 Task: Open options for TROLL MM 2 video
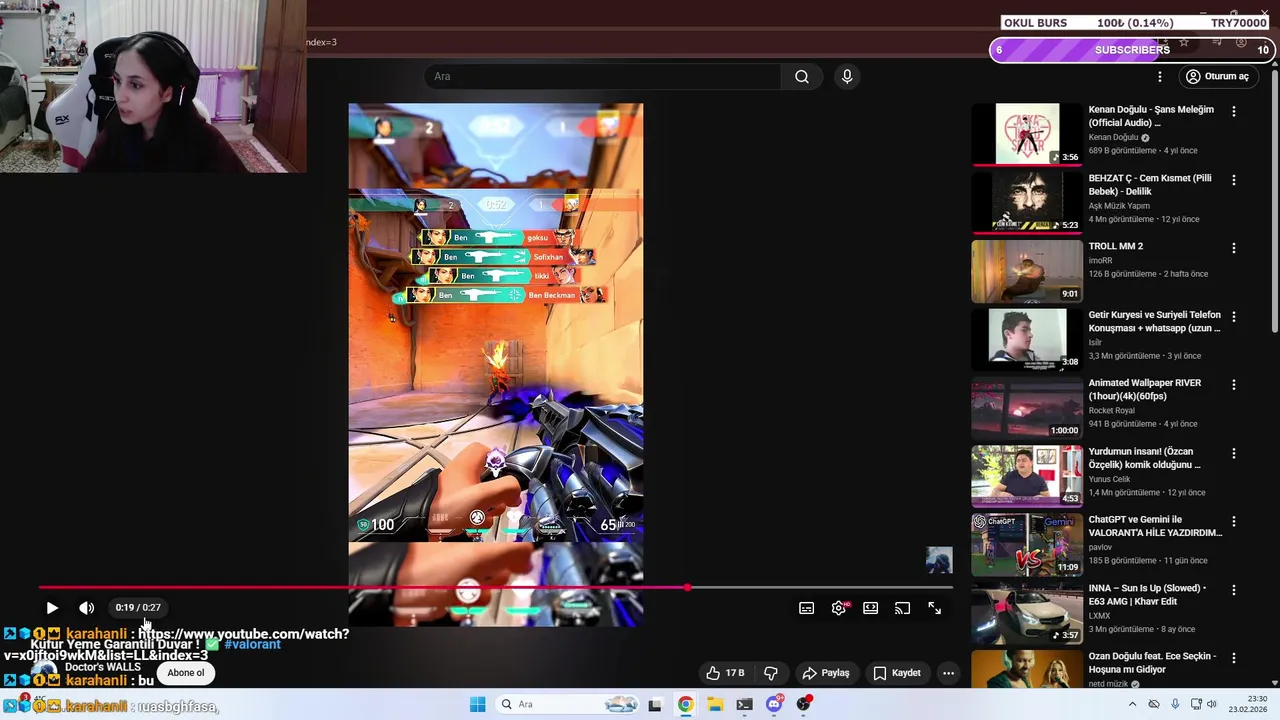1234,248
